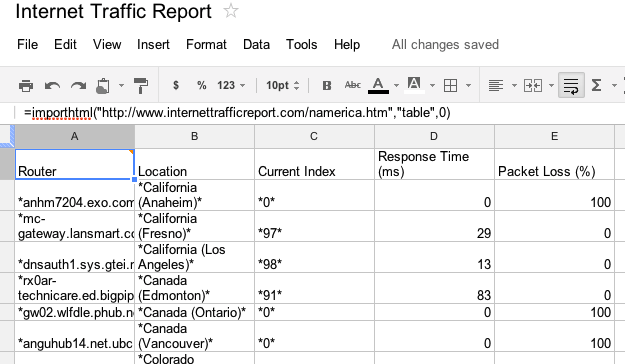The height and width of the screenshot is (364, 625).
Task: Star the Internet Traffic Report document
Action: (x=231, y=11)
